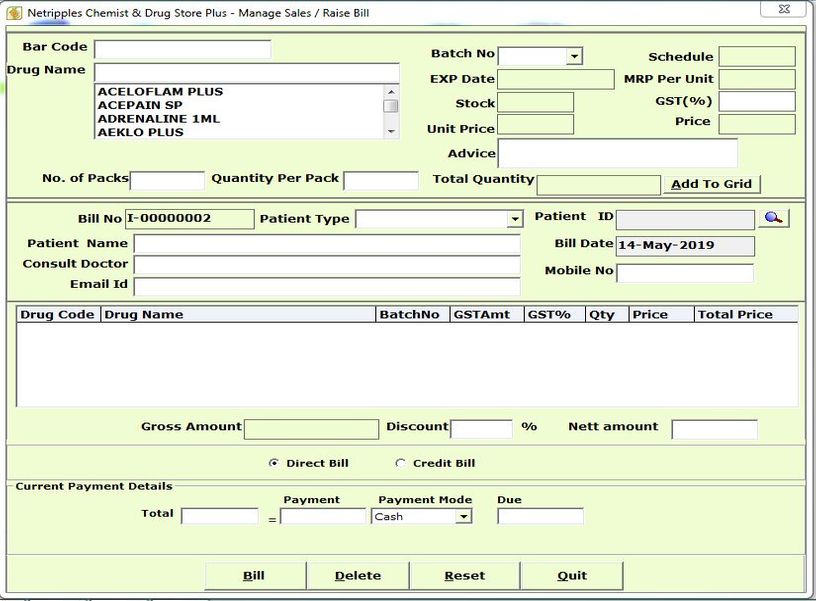Click the Price column header in grid
This screenshot has height=601, width=816.
click(x=661, y=314)
